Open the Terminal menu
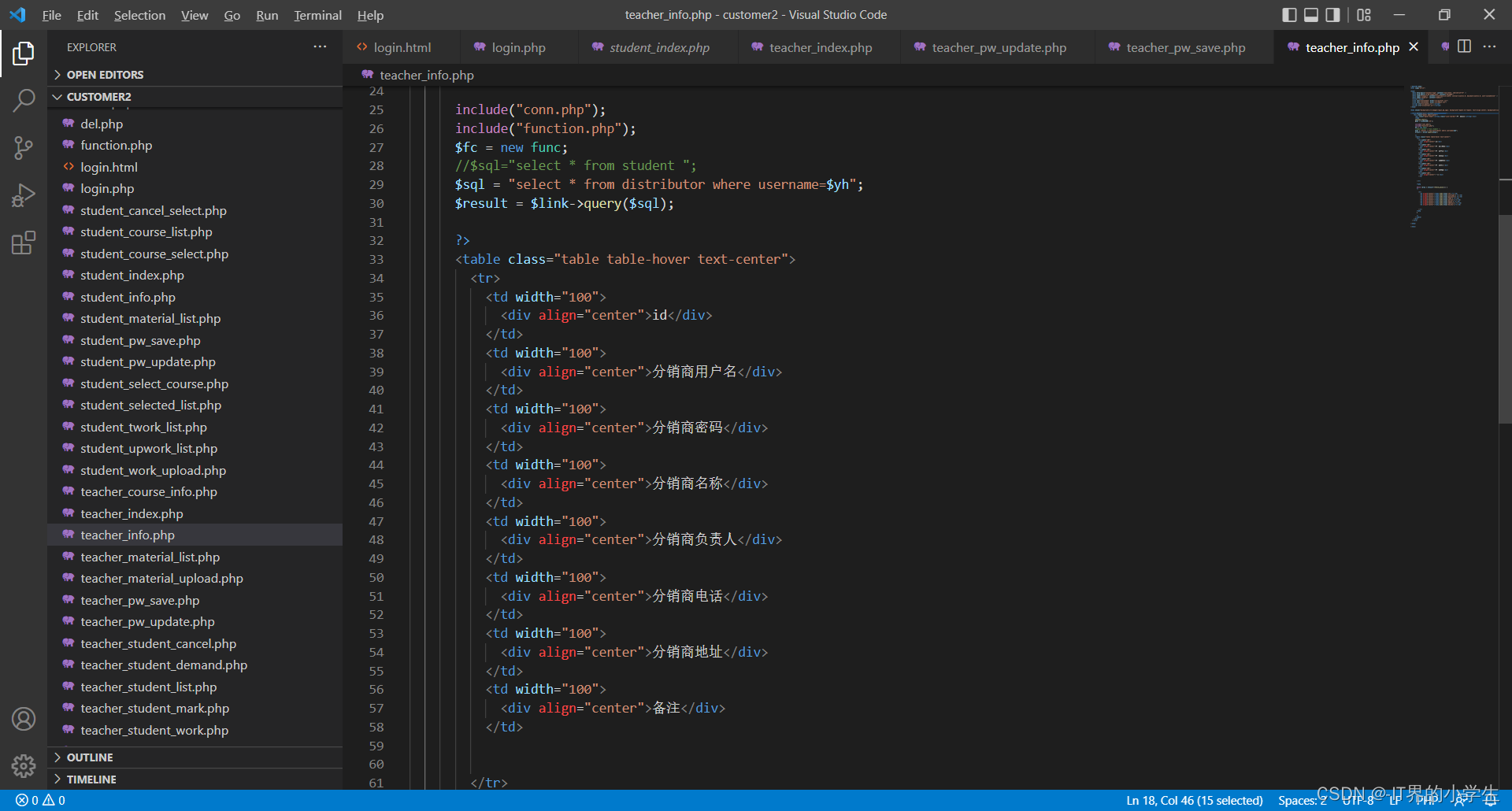Screen dimensions: 1512x811 coord(317,15)
